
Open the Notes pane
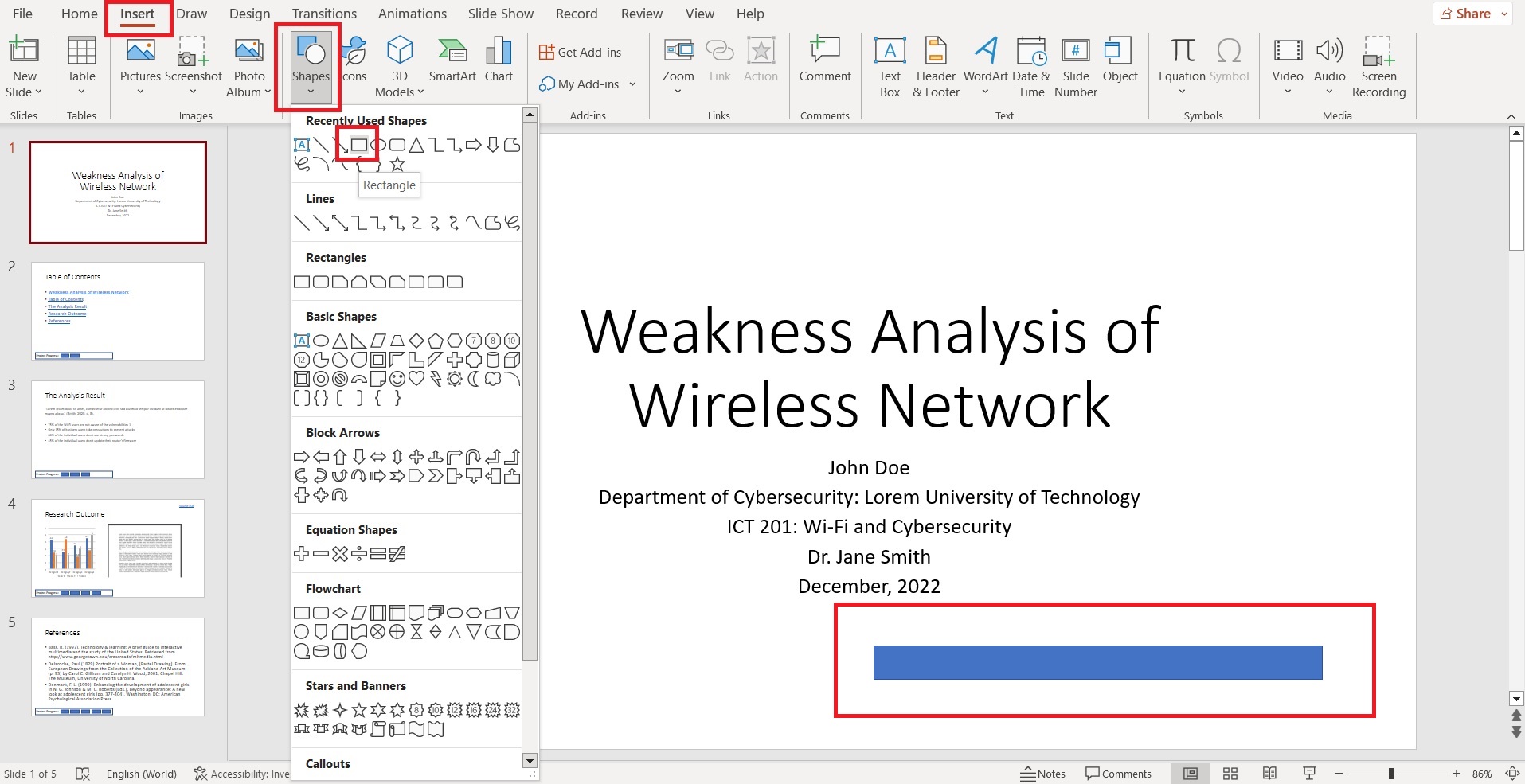click(1043, 773)
